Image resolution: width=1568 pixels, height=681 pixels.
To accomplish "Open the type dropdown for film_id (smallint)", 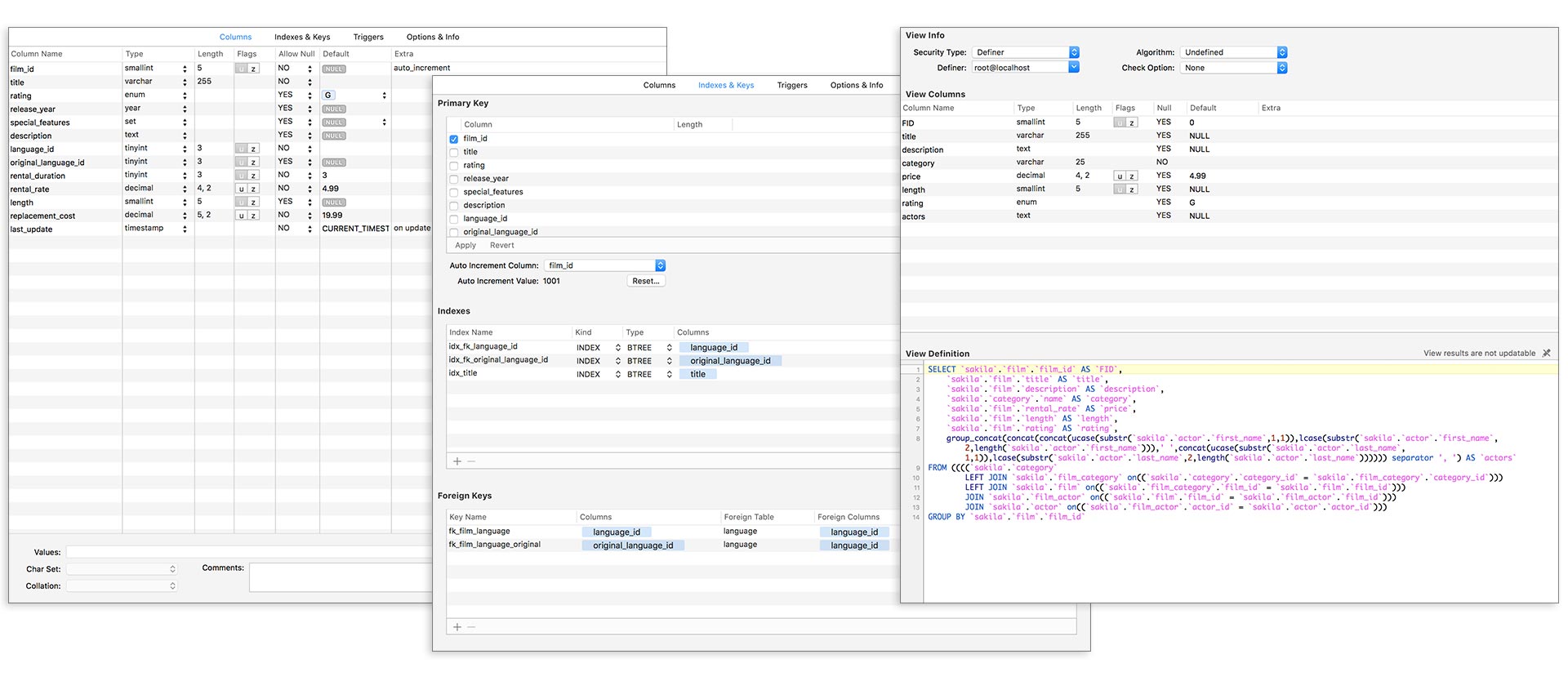I will (x=185, y=69).
